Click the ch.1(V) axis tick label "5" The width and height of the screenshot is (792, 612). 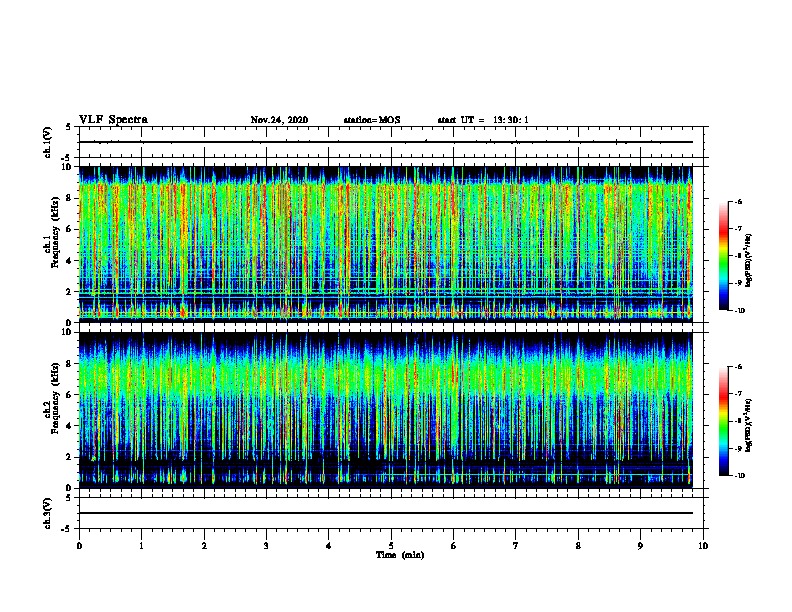[x=69, y=127]
